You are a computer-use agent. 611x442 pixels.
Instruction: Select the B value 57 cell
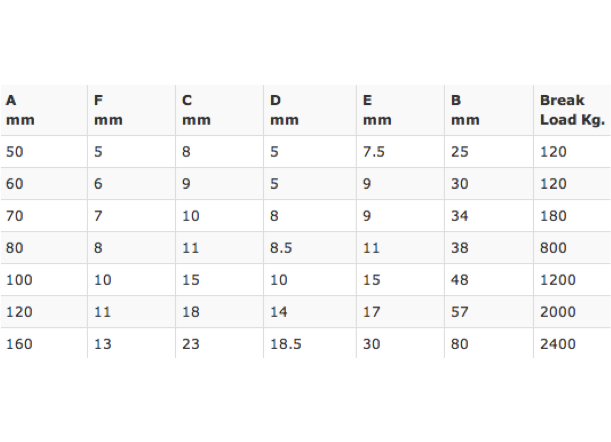point(489,311)
